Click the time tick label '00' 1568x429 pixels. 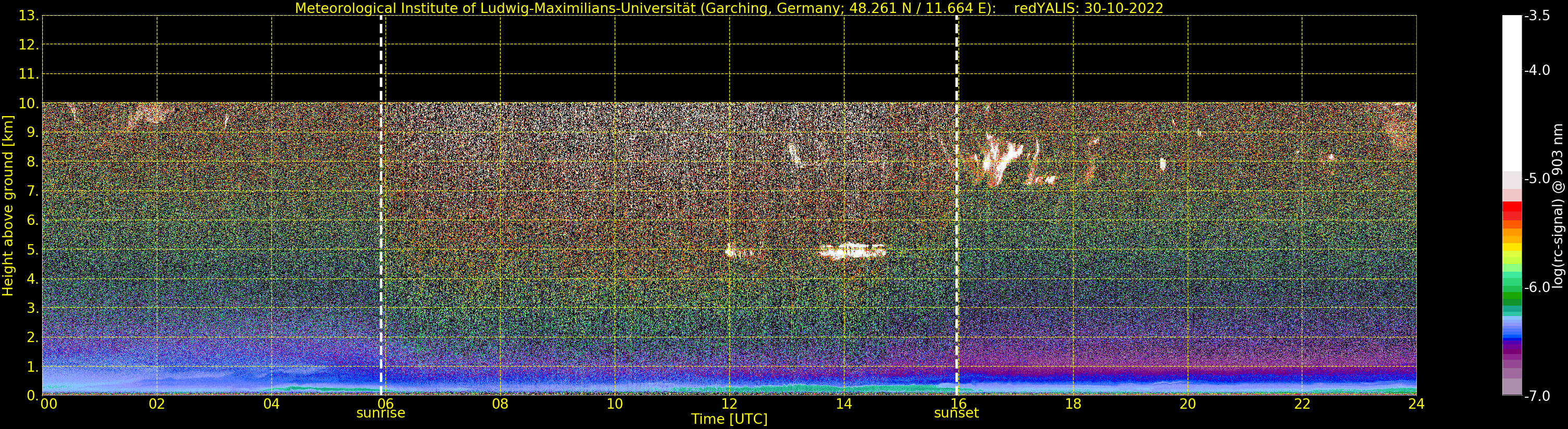point(48,404)
